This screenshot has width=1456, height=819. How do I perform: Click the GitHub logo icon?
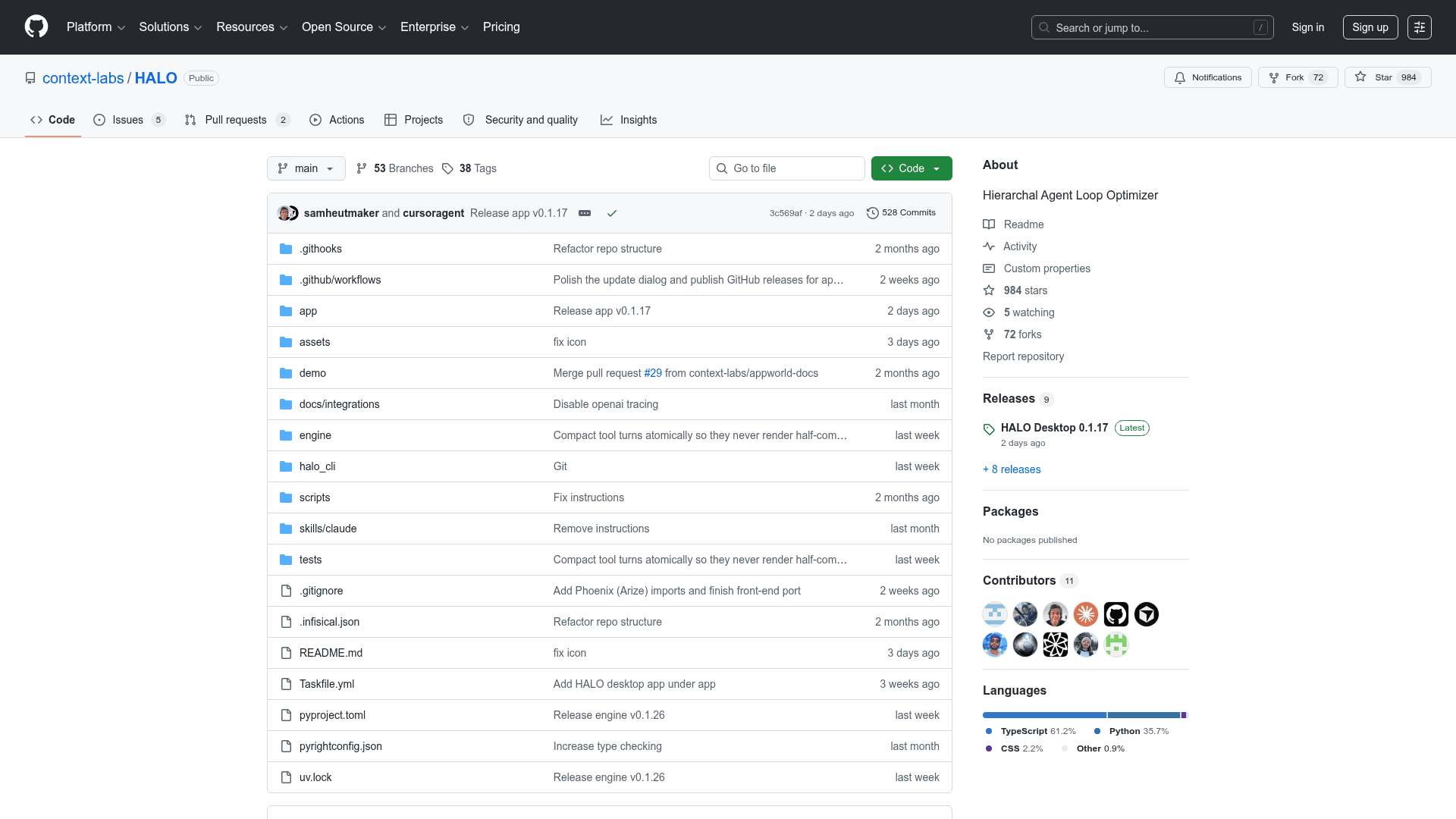(x=36, y=27)
